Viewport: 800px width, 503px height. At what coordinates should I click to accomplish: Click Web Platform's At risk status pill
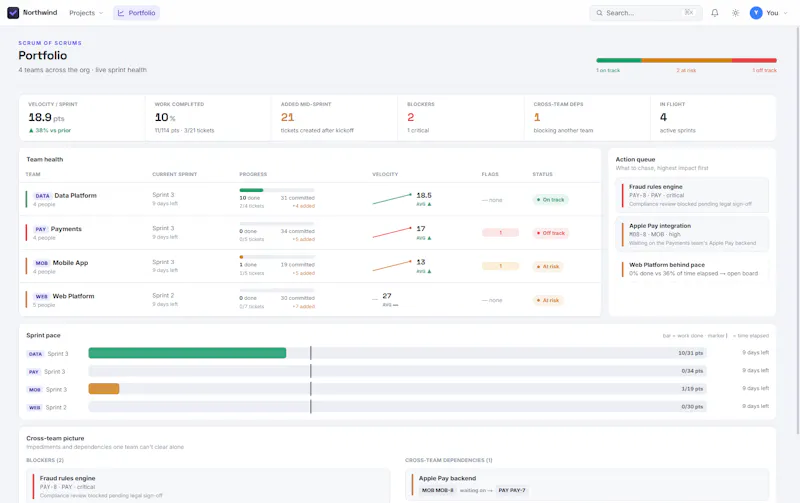tap(547, 300)
